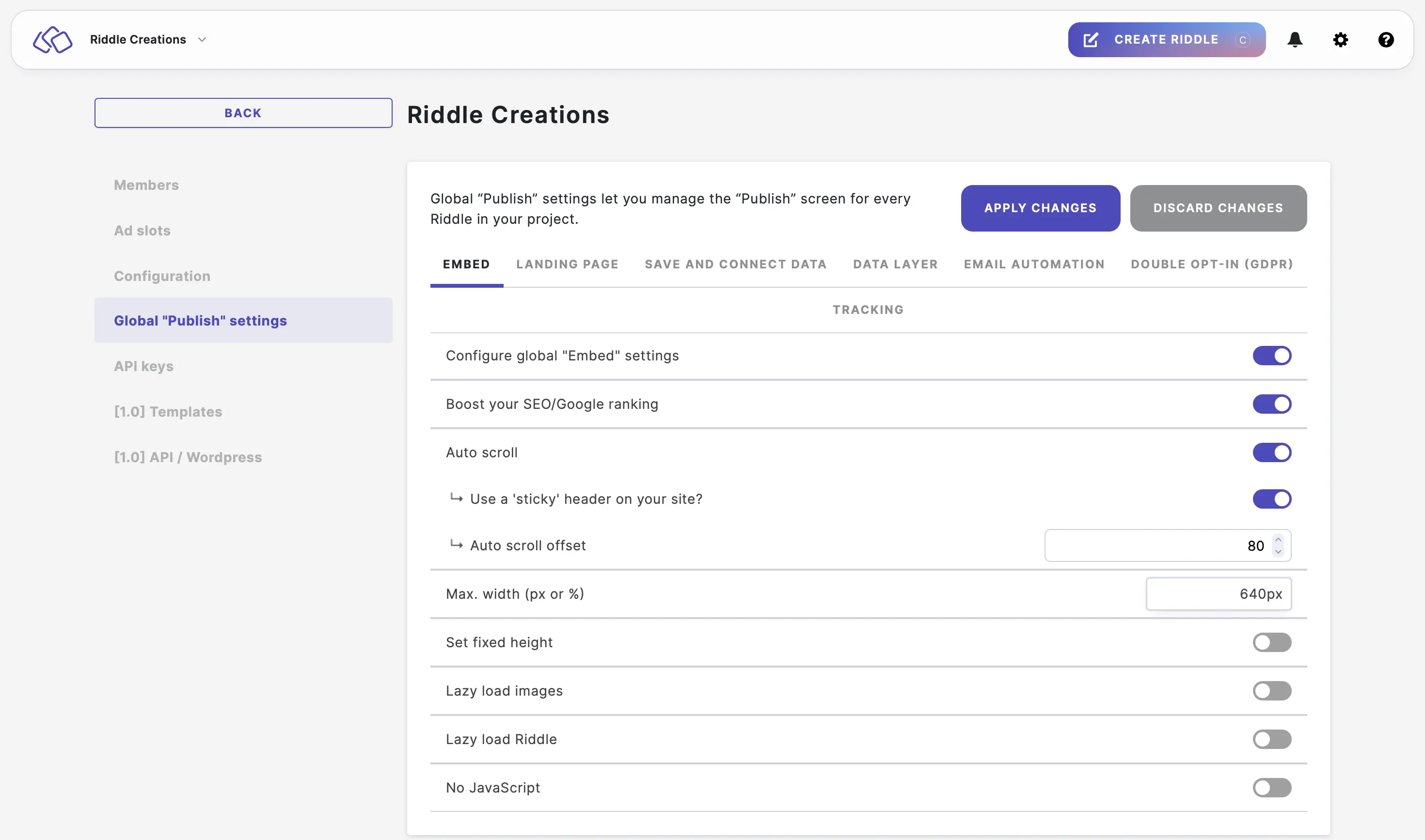Open the Data Layer tab
The image size is (1425, 840).
tap(895, 264)
